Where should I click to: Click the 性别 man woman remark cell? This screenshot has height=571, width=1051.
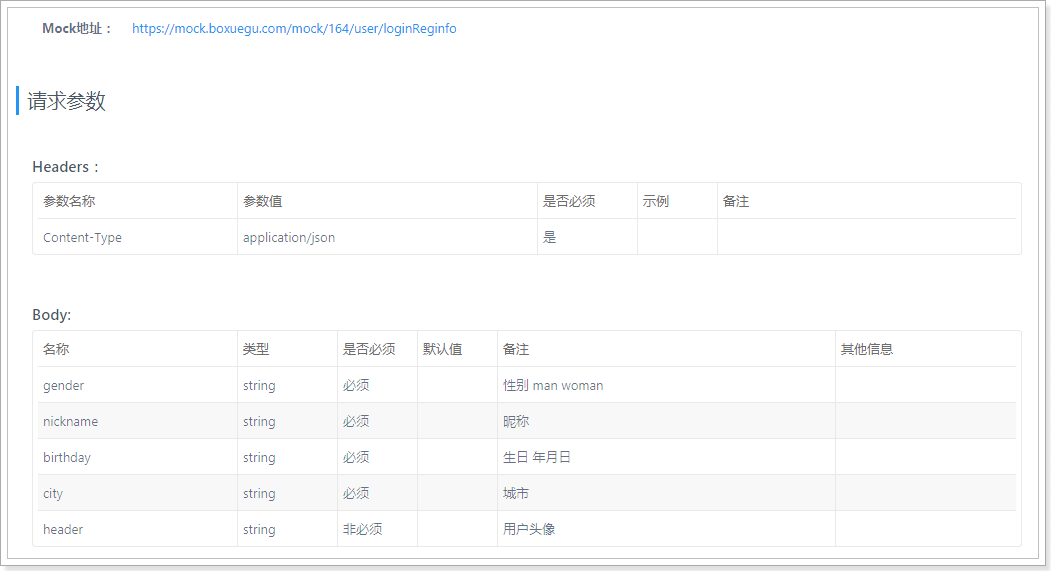553,385
